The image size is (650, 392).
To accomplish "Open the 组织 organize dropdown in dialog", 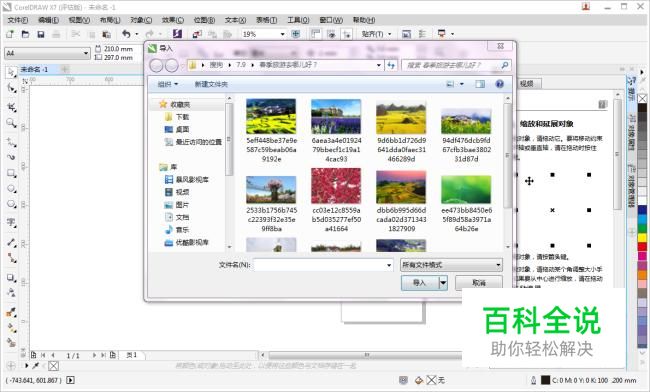I will [x=168, y=84].
